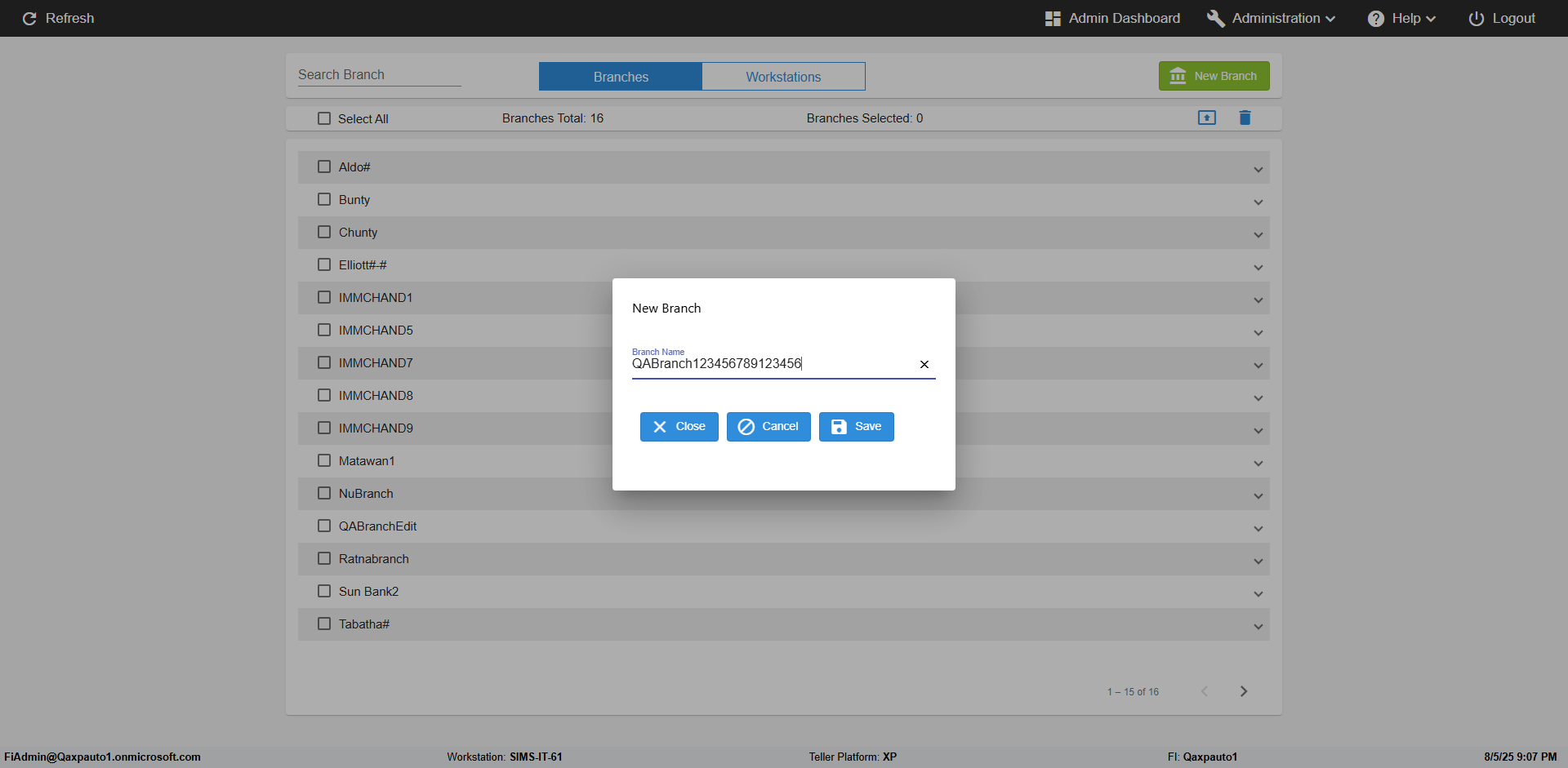Viewport: 1568px width, 768px height.
Task: Click the date and time in status bar
Action: (x=1521, y=757)
